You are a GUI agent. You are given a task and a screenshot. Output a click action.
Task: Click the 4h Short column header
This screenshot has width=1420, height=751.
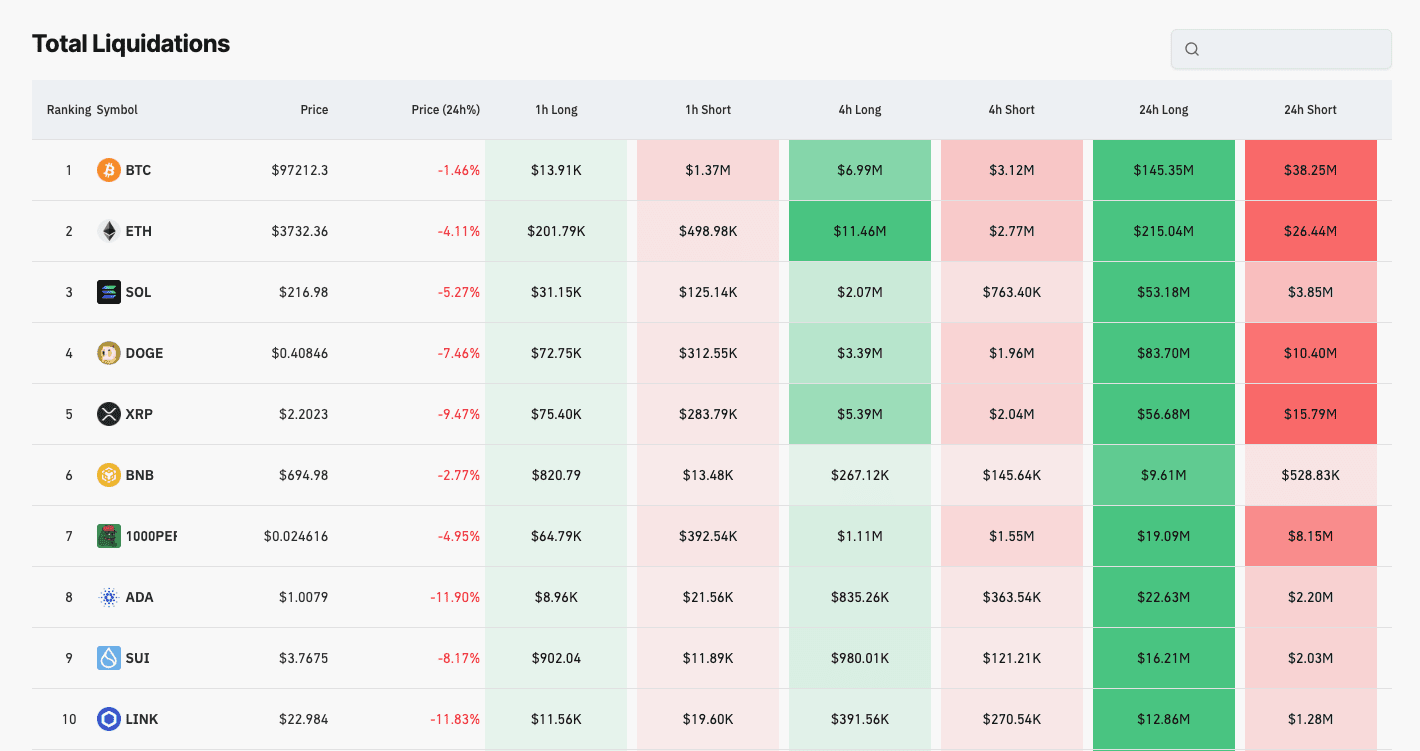coord(1011,110)
